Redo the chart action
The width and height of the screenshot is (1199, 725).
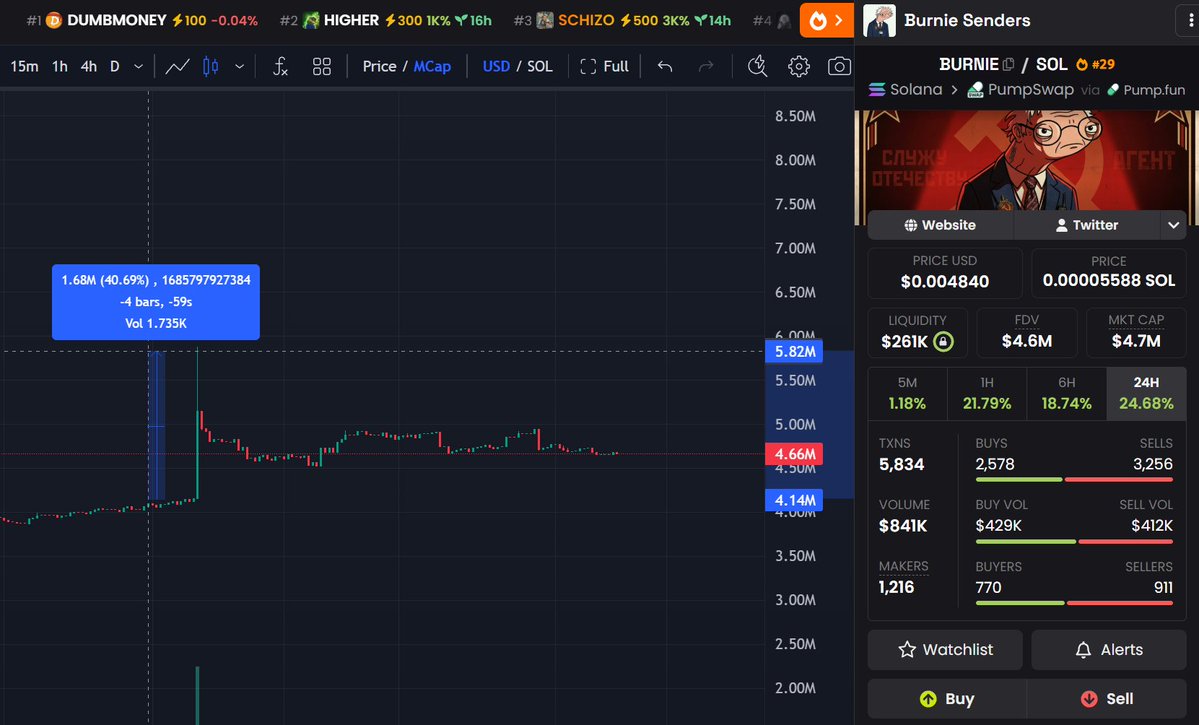[x=706, y=67]
